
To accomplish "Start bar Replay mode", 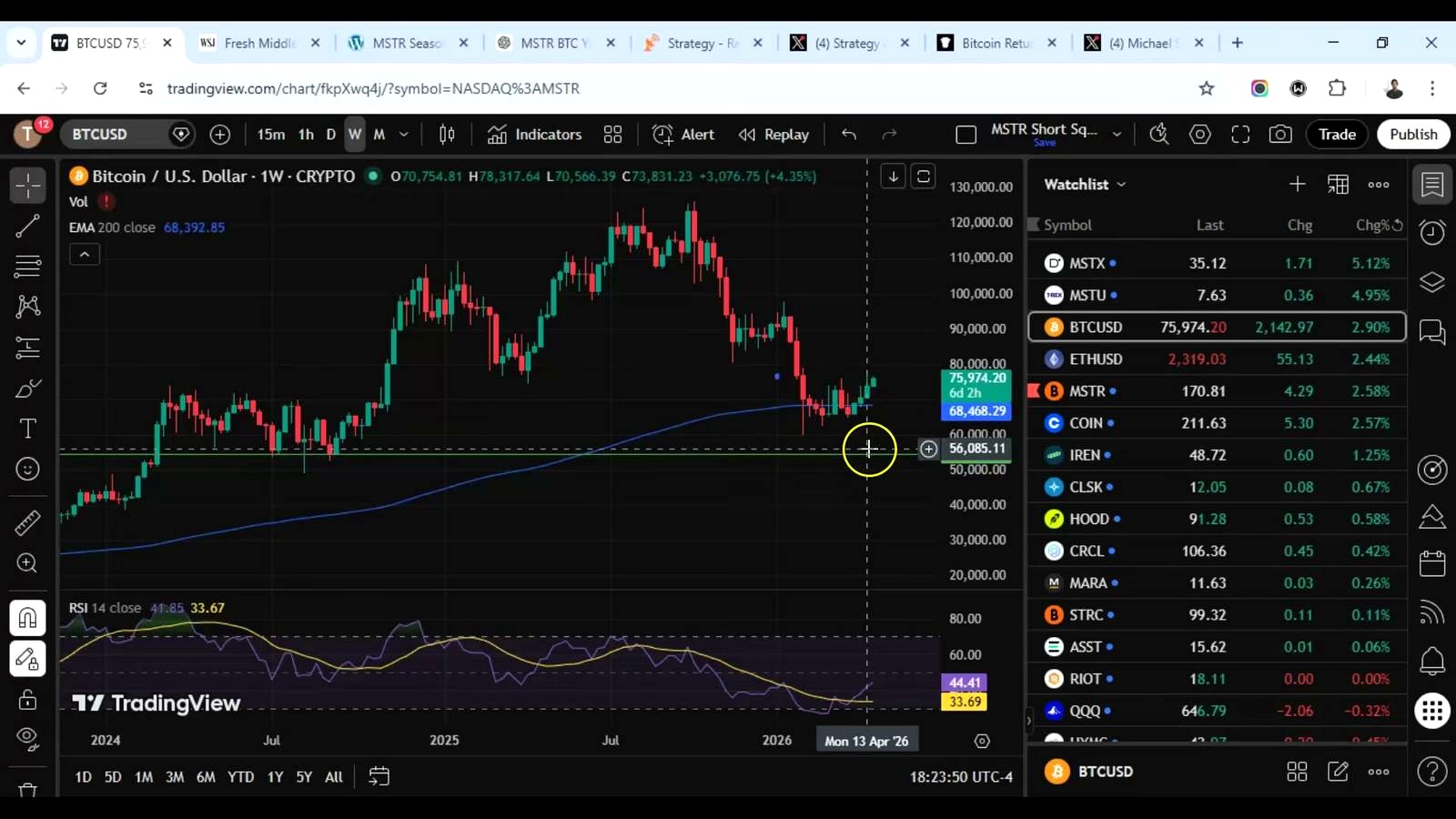I will (773, 135).
